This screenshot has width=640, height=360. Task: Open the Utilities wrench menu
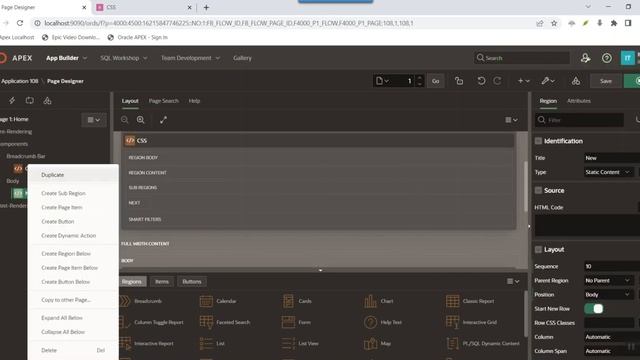tap(548, 81)
